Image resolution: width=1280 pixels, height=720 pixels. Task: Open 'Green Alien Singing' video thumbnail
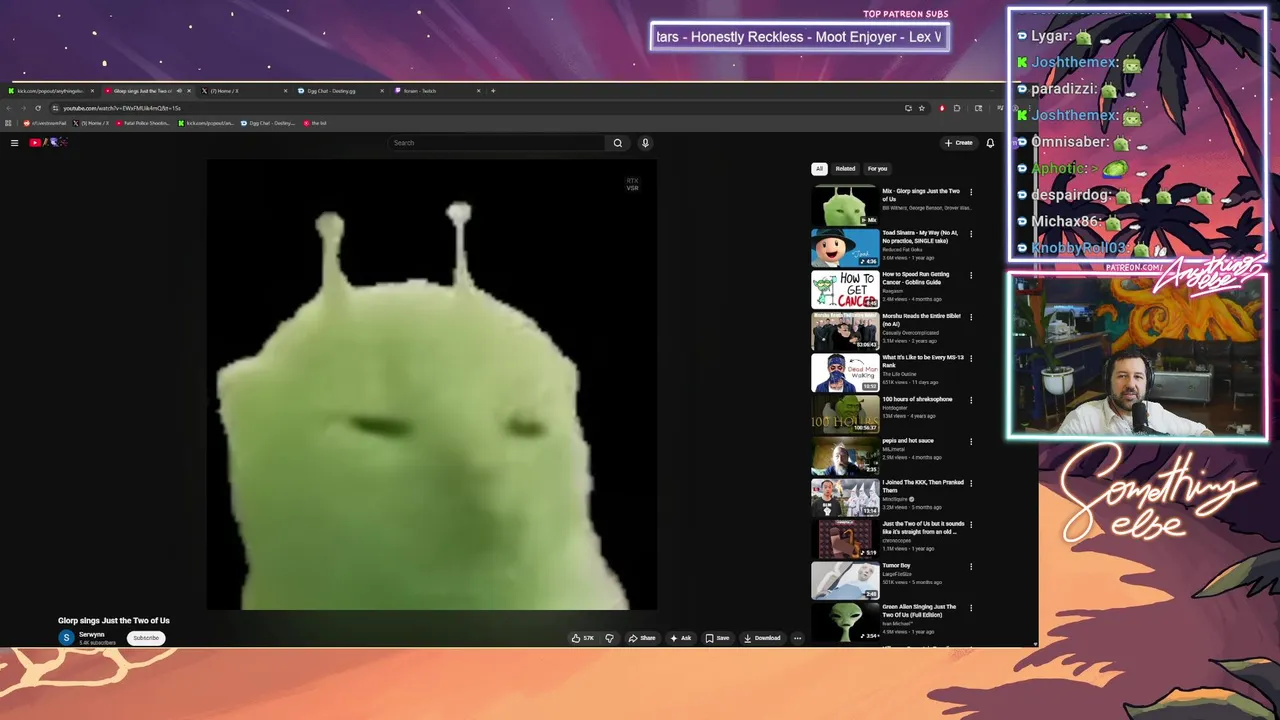pos(845,622)
